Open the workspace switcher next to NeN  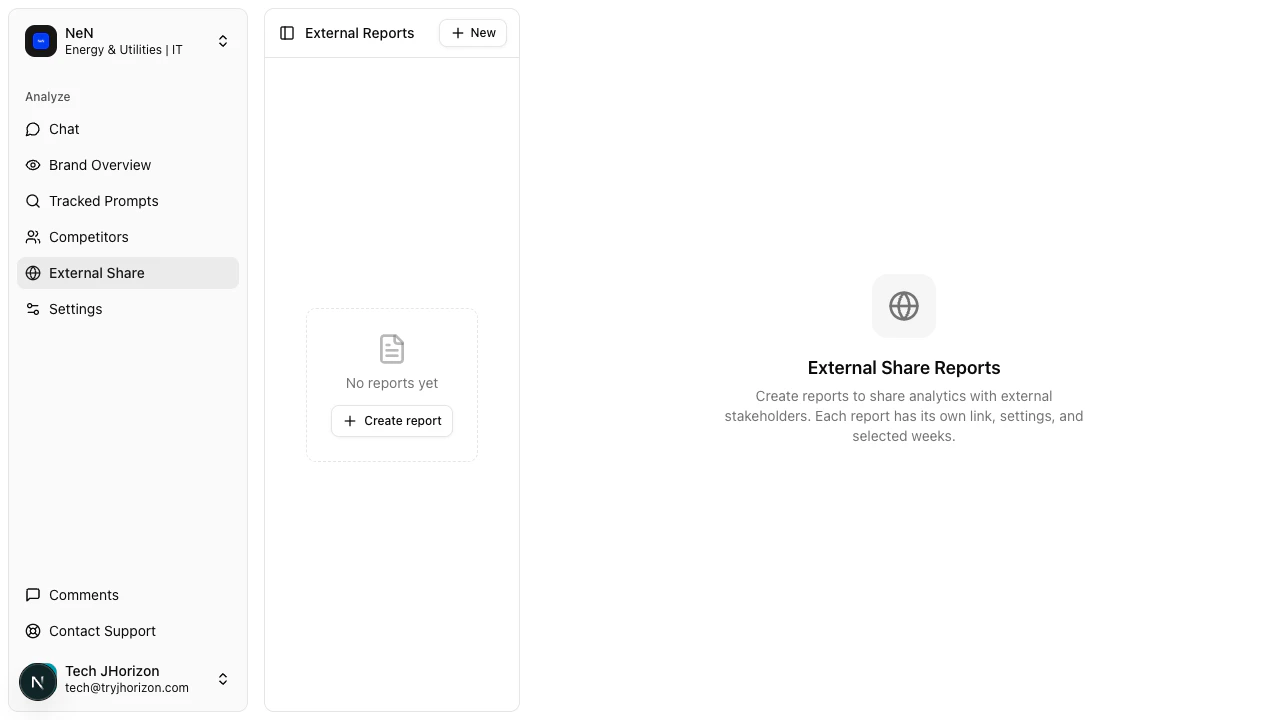[x=223, y=41]
